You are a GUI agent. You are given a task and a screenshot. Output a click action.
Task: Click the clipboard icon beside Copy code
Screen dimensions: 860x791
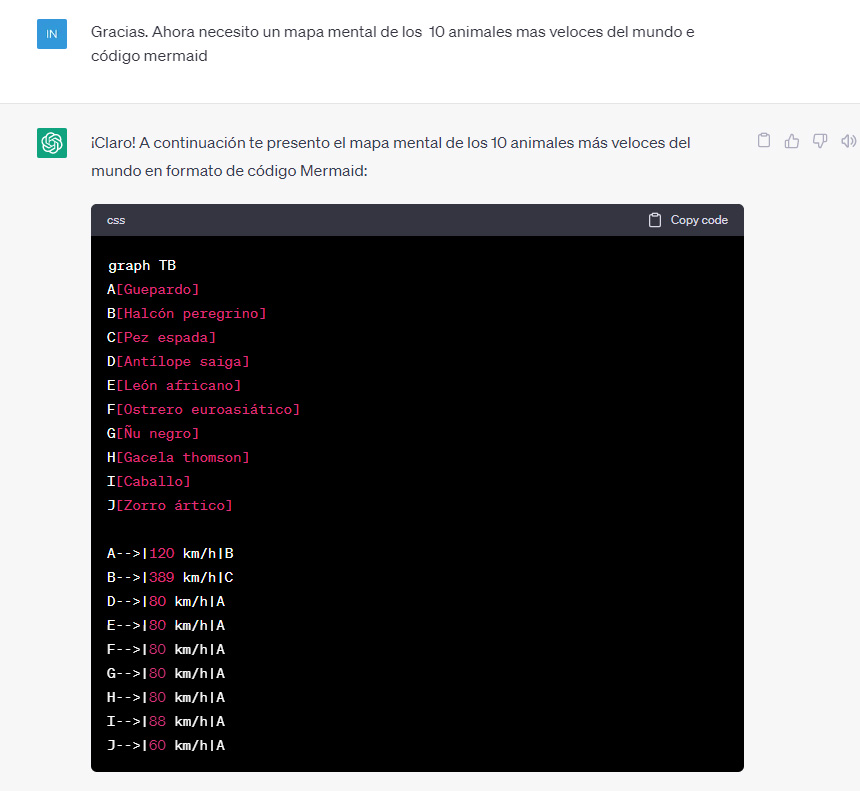[654, 220]
